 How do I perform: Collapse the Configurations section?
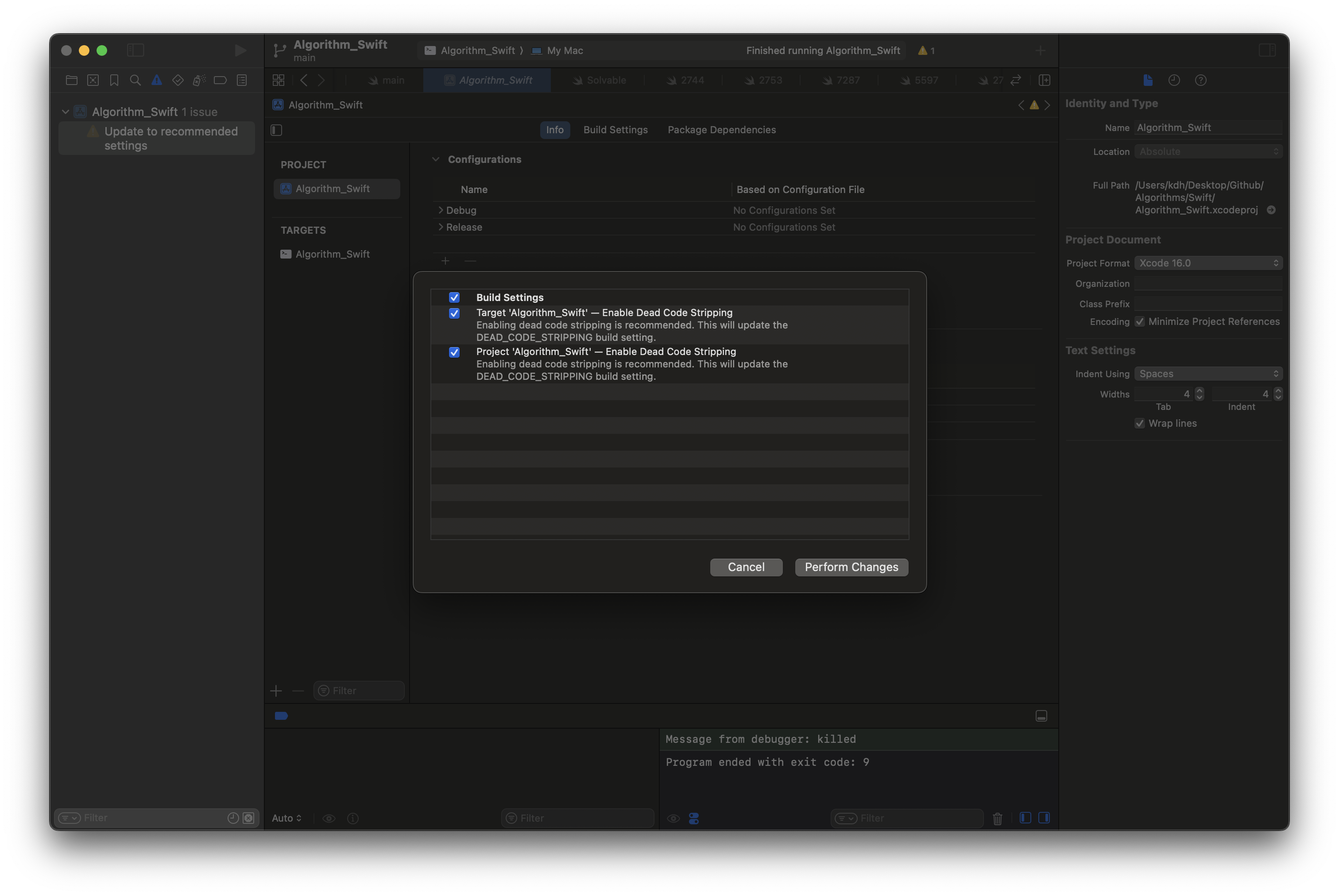coord(435,159)
